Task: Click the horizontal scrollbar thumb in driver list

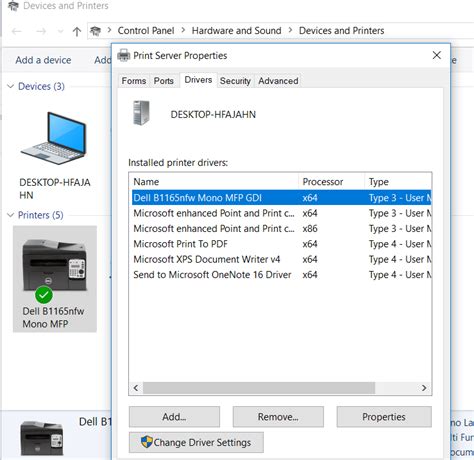Action: 259,388
